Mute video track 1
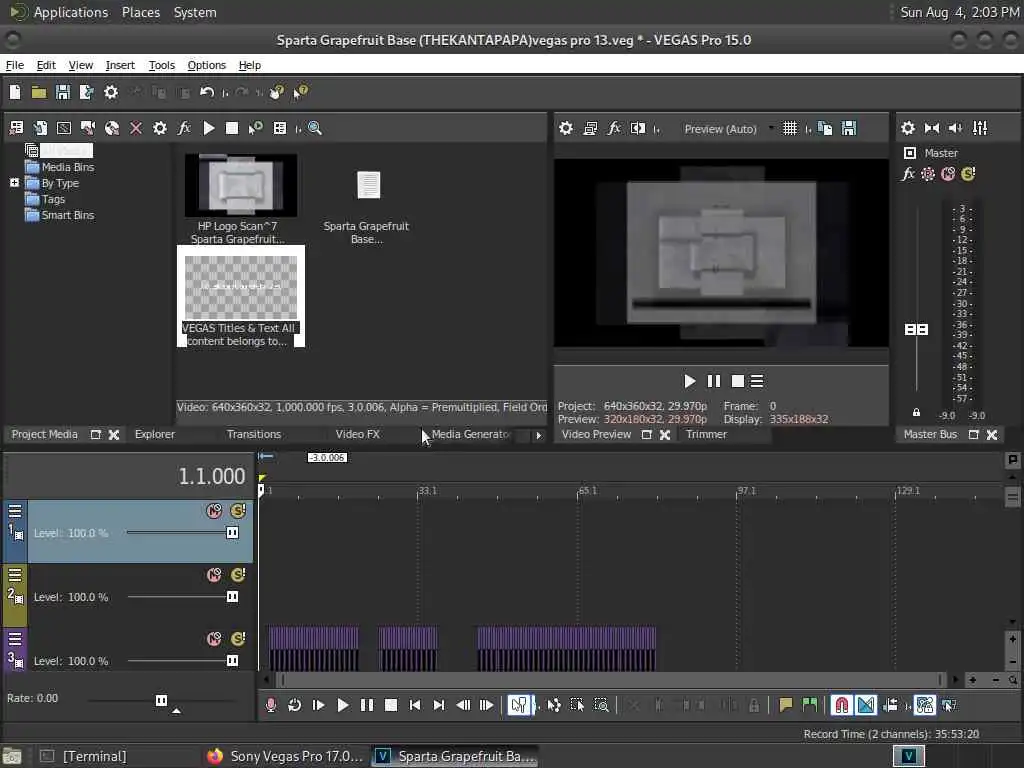1024x768 pixels. pos(214,511)
